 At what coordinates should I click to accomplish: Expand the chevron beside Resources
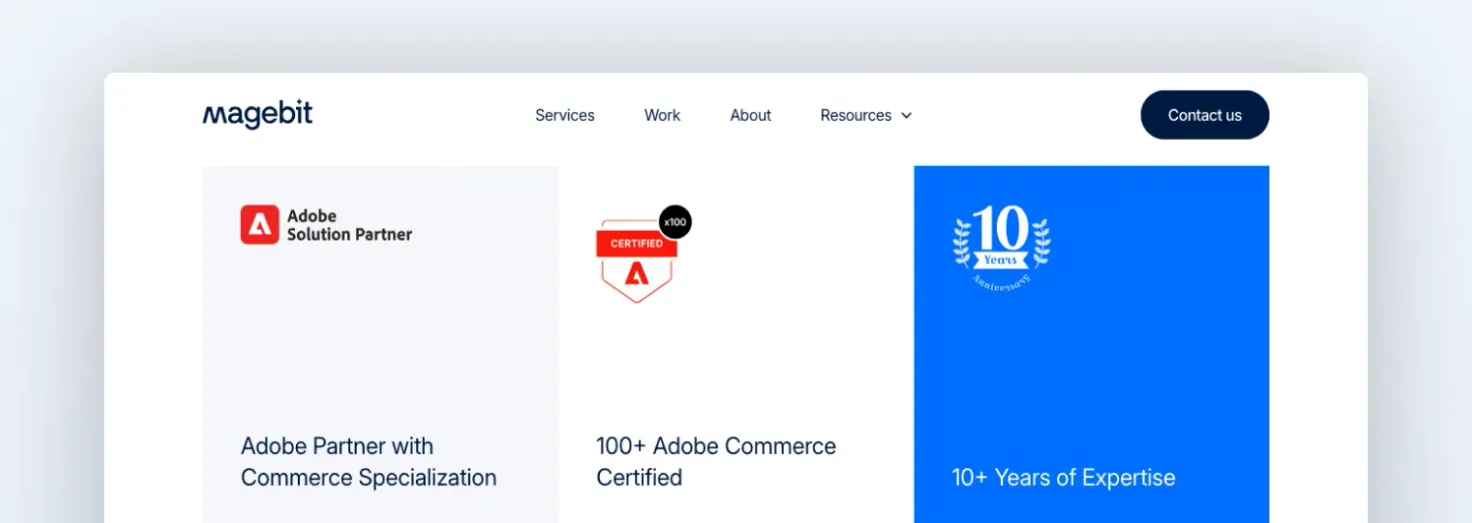pyautogui.click(x=906, y=116)
